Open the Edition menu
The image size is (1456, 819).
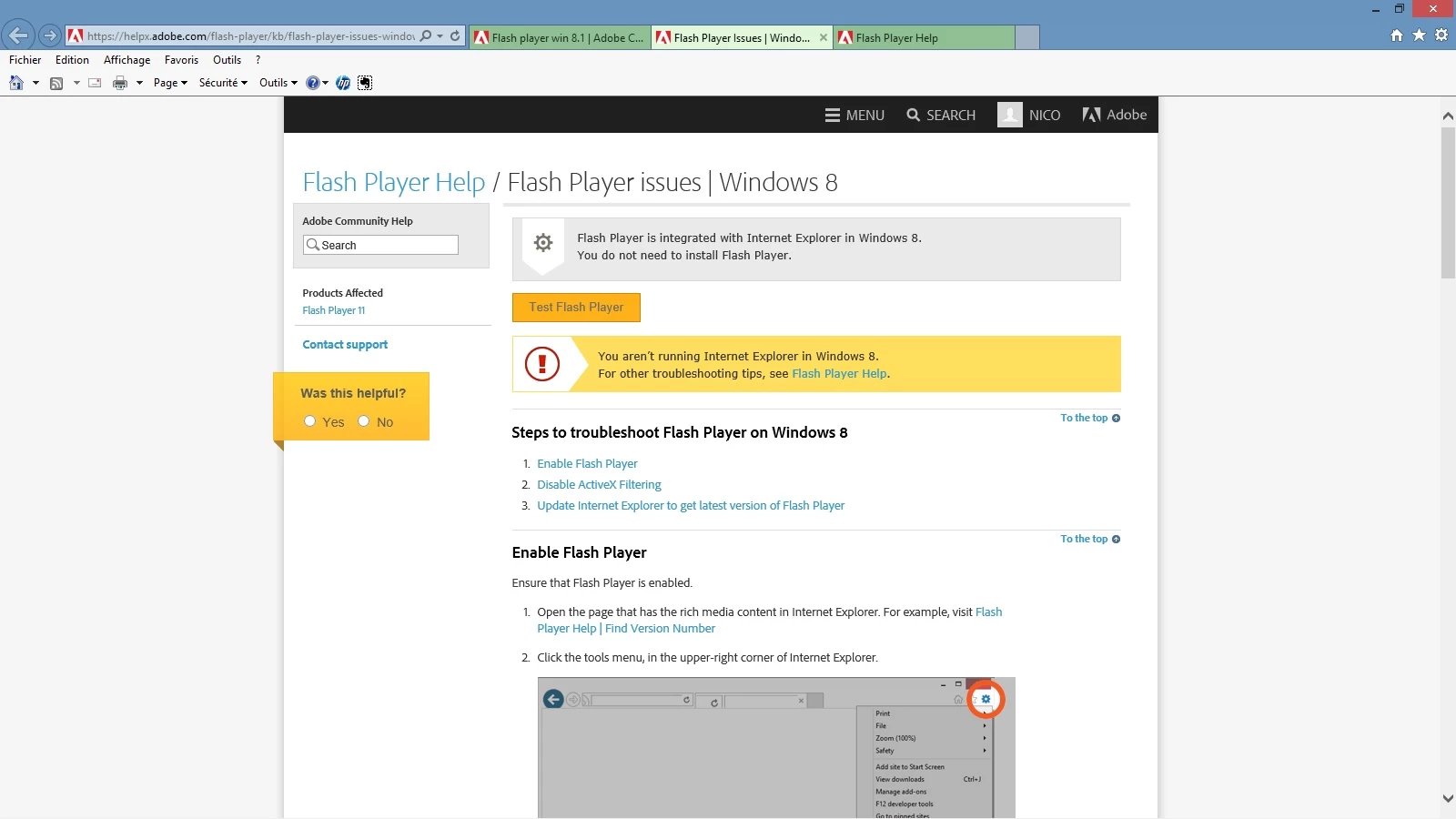(72, 60)
